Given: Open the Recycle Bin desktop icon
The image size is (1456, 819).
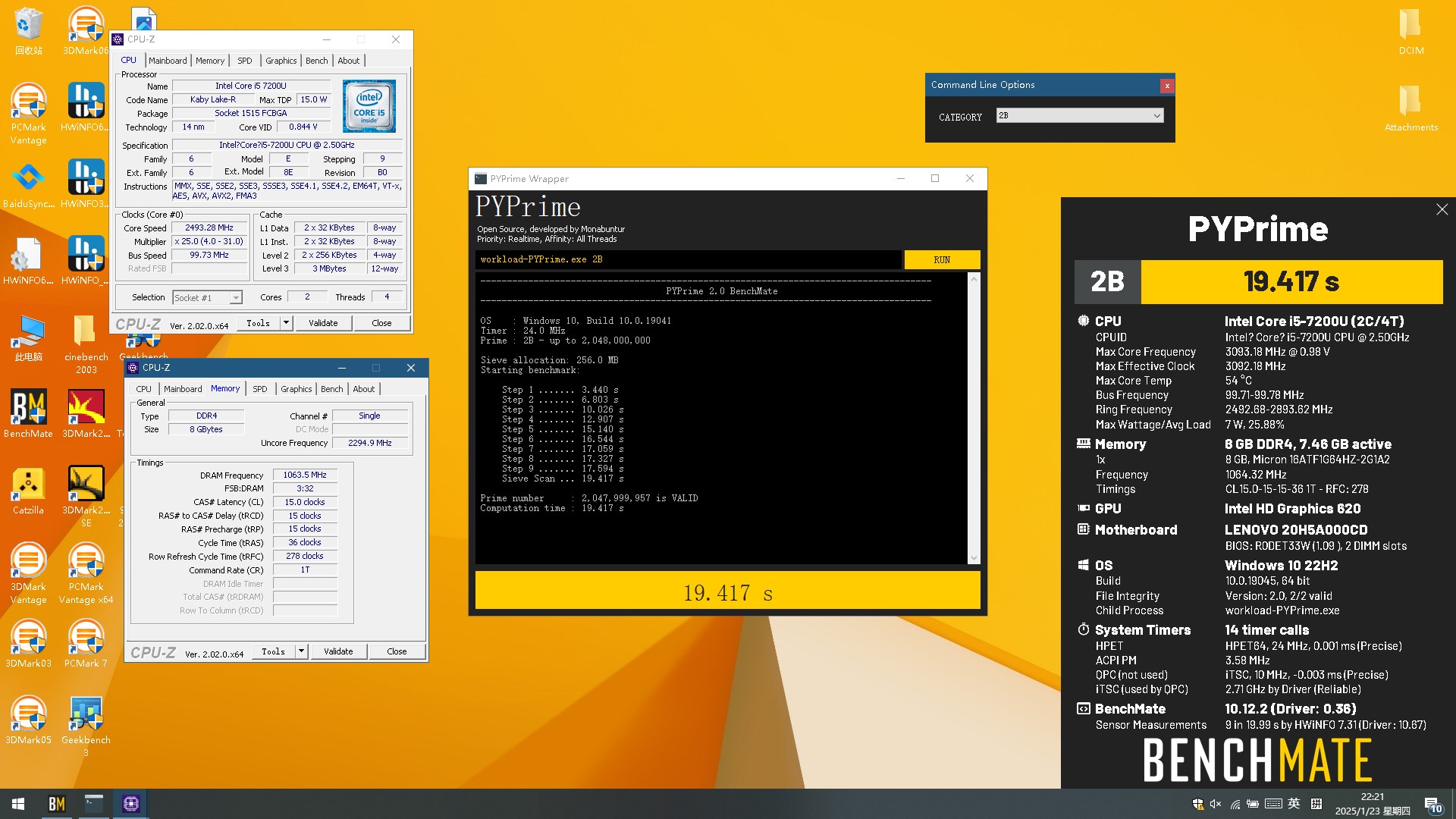Looking at the screenshot, I should click(28, 30).
